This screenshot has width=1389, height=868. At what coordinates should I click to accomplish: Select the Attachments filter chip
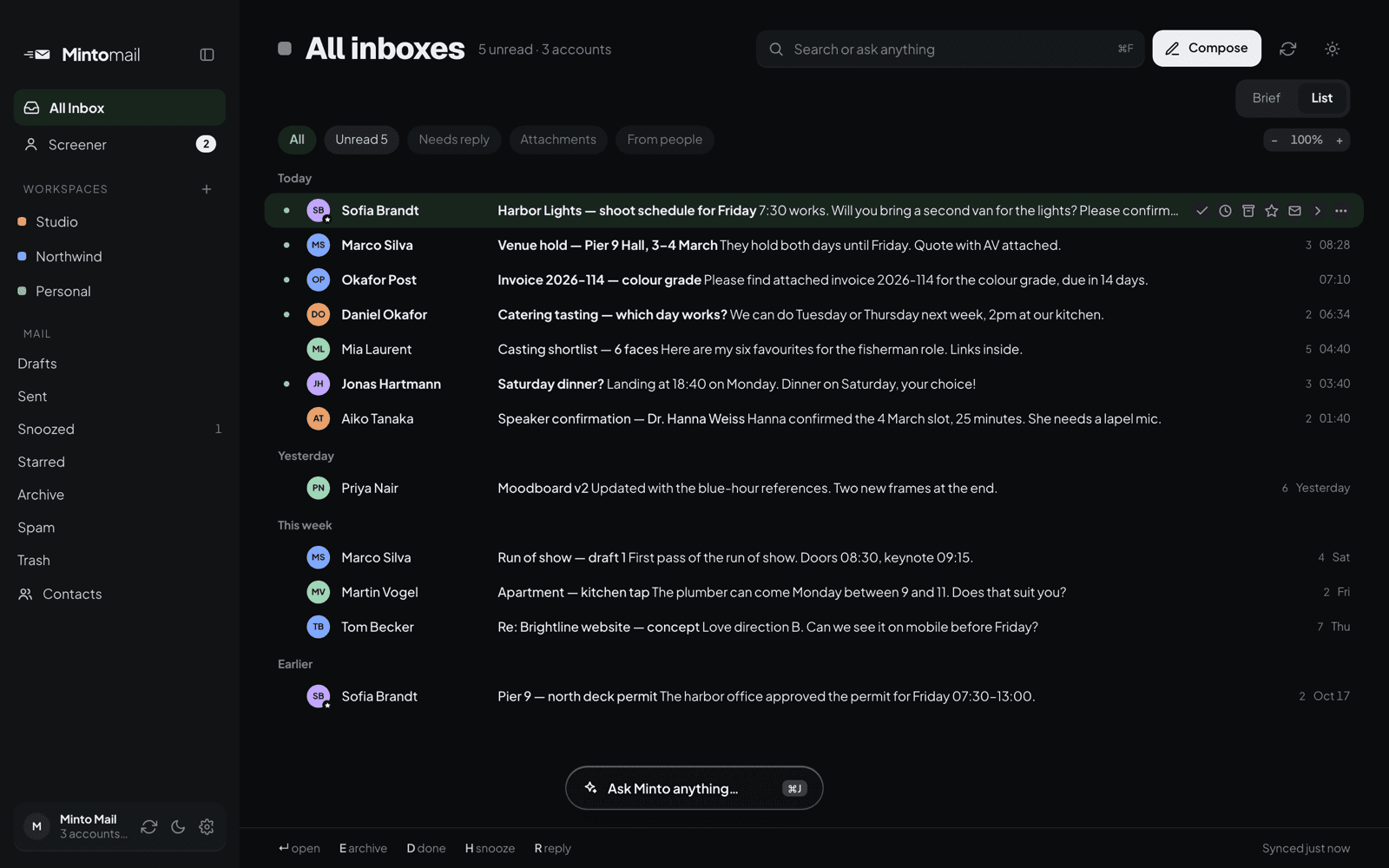click(558, 140)
